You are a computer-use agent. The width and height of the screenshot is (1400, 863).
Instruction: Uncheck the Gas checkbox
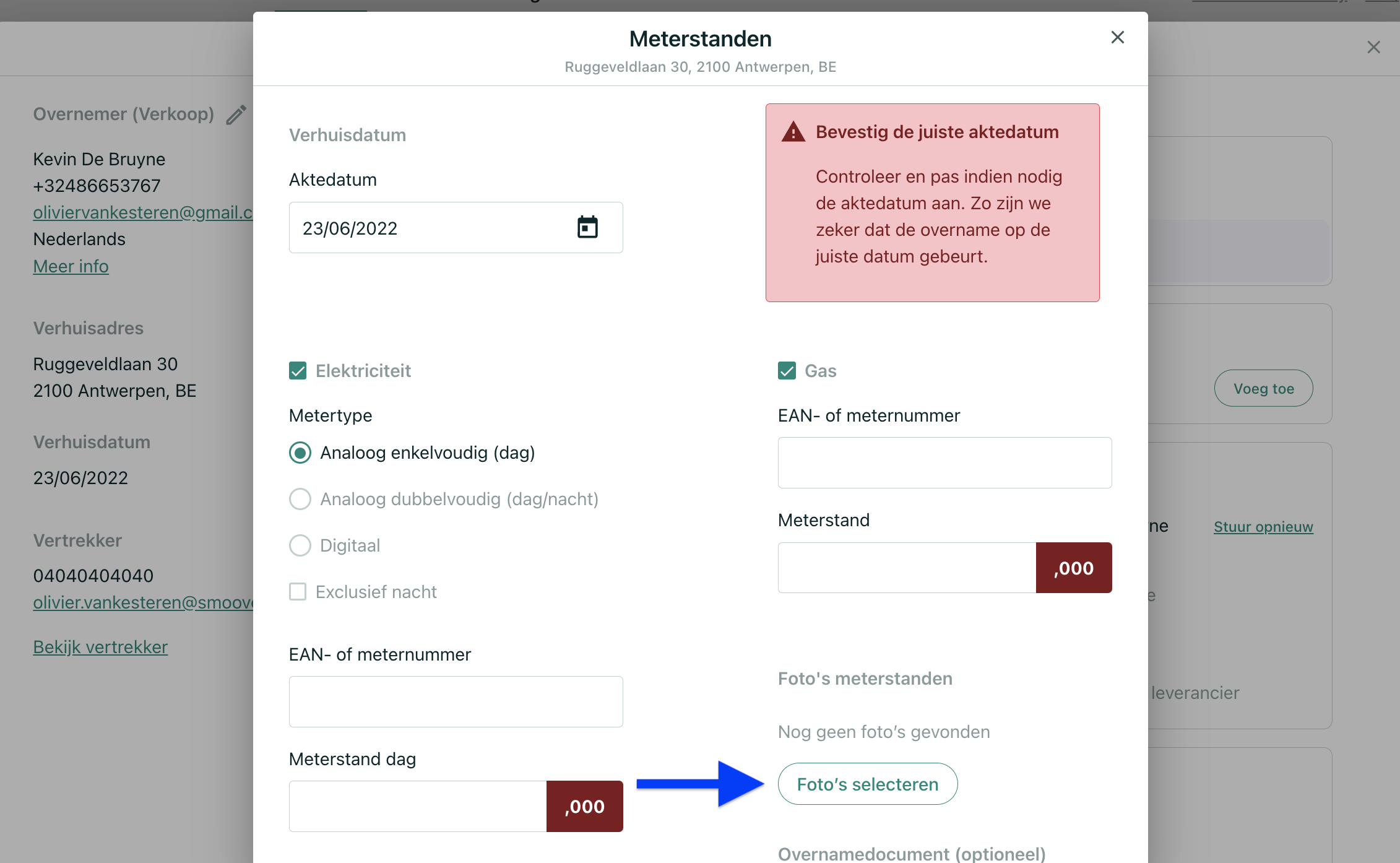[x=787, y=371]
